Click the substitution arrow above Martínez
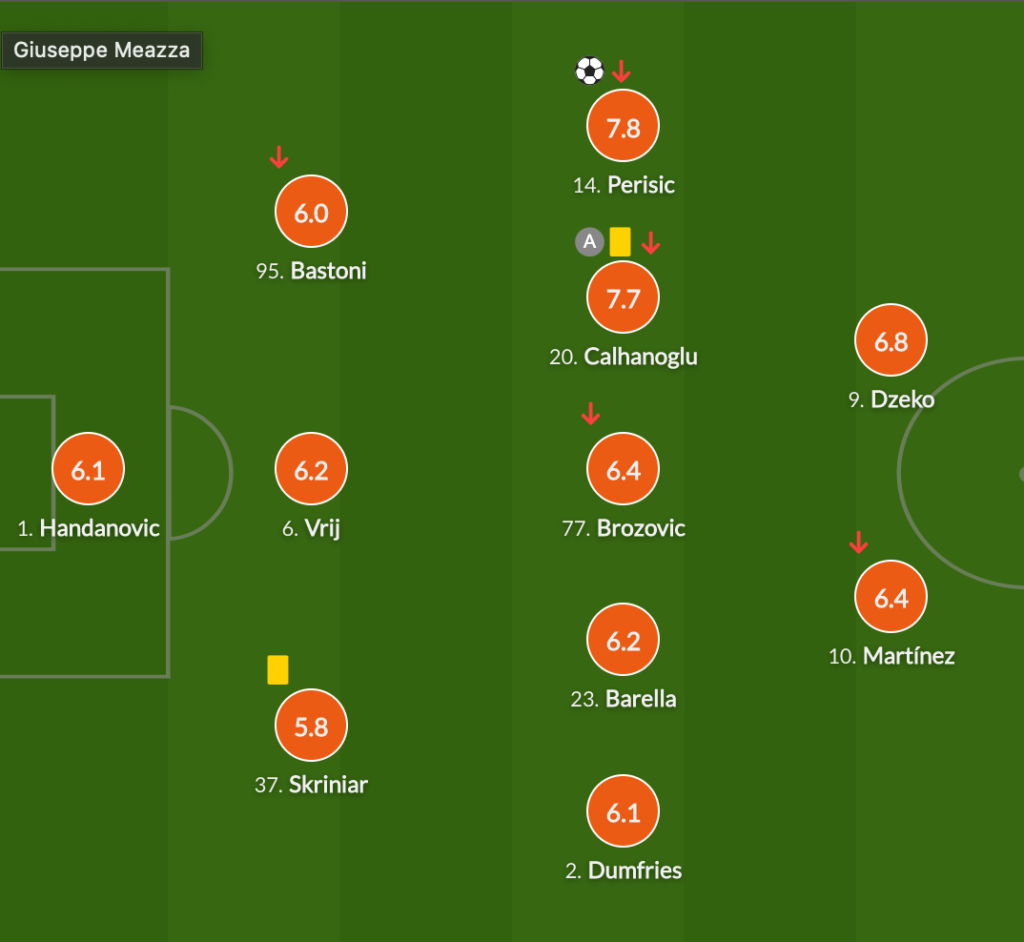This screenshot has width=1024, height=942. pyautogui.click(x=858, y=542)
